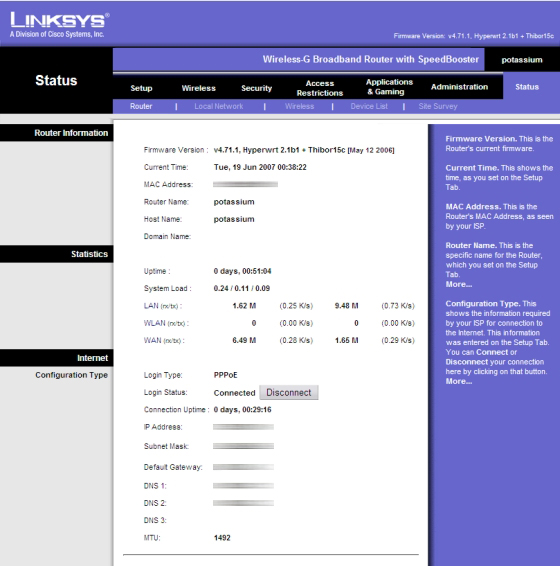
Task: Open the Router sub-tab
Action: point(141,106)
